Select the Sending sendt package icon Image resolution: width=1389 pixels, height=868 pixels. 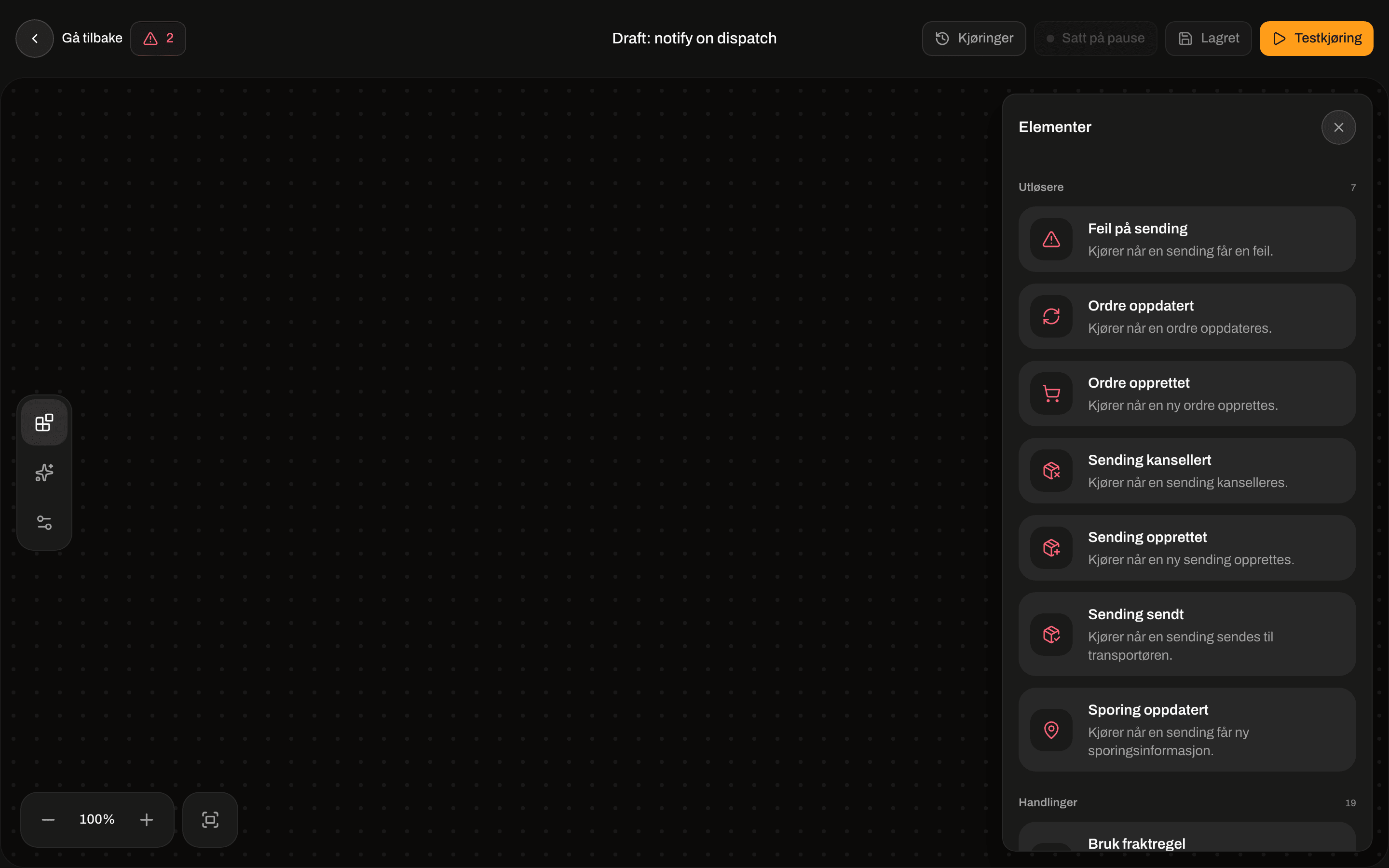[1051, 634]
